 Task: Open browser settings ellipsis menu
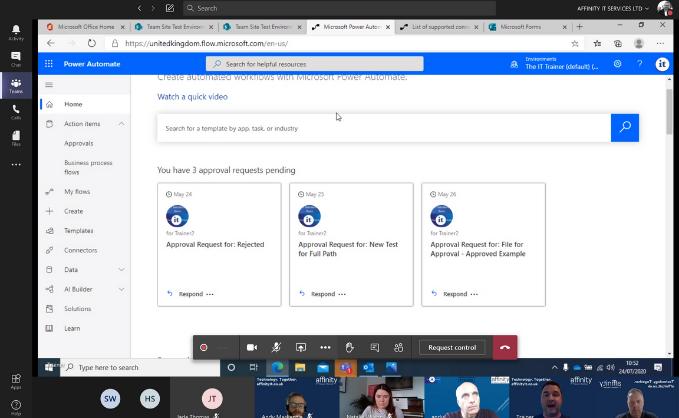(x=660, y=43)
